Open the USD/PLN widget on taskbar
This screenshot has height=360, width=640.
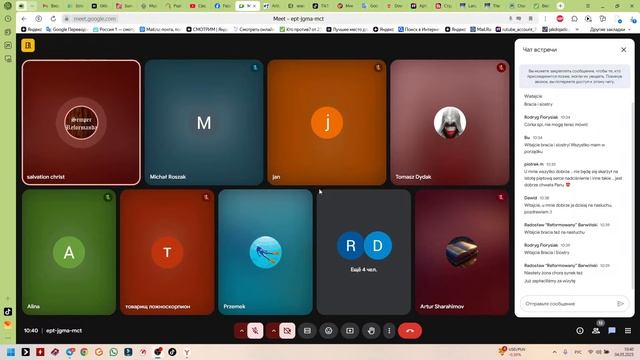[512, 351]
